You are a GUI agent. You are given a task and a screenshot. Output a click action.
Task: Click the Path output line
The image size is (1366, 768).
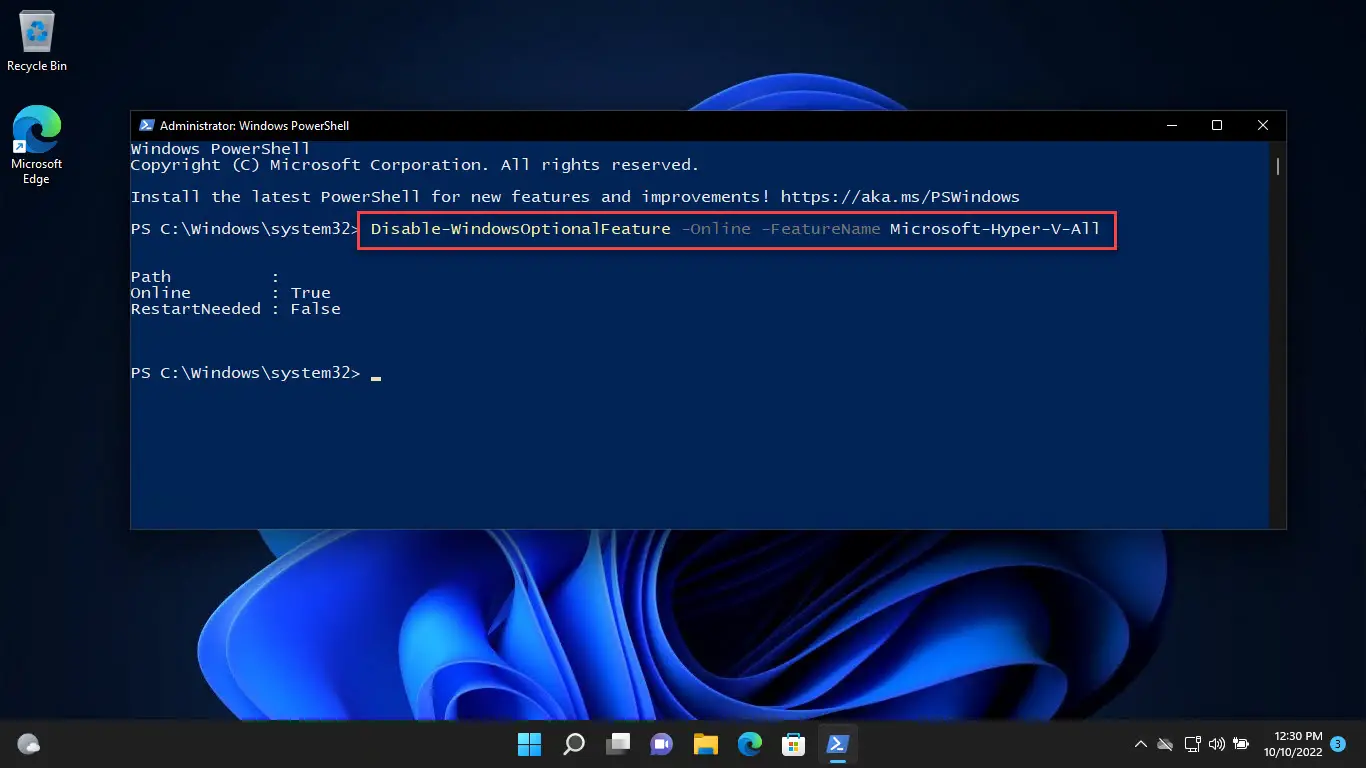[206, 277]
